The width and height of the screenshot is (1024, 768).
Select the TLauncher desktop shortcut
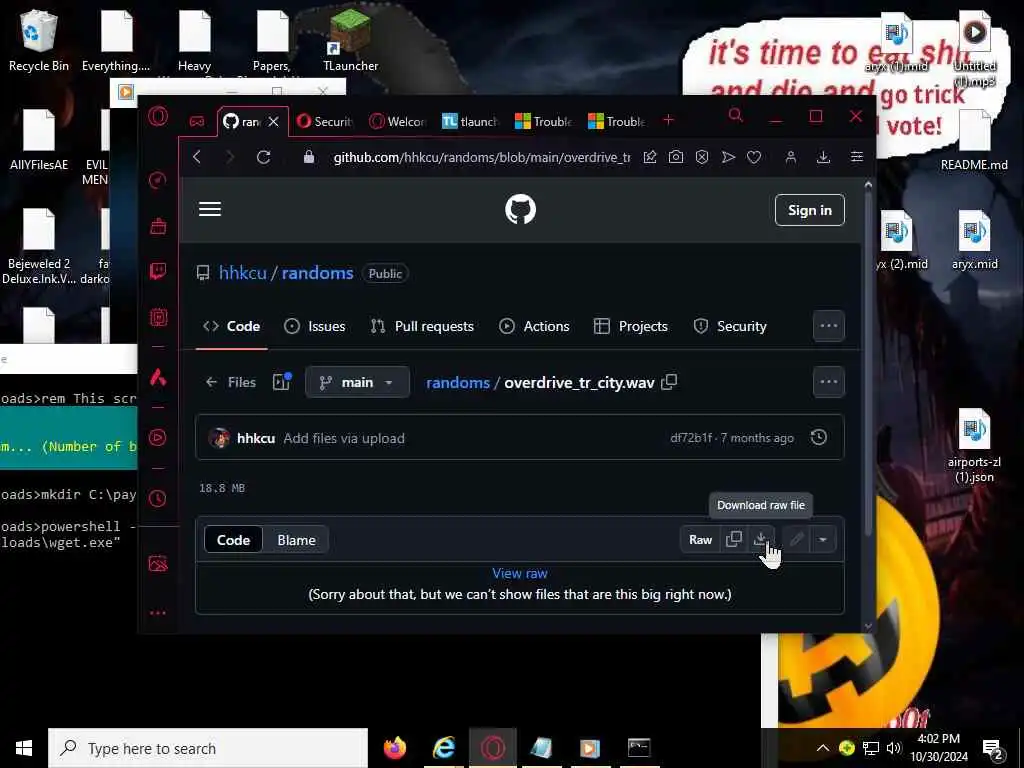(351, 40)
